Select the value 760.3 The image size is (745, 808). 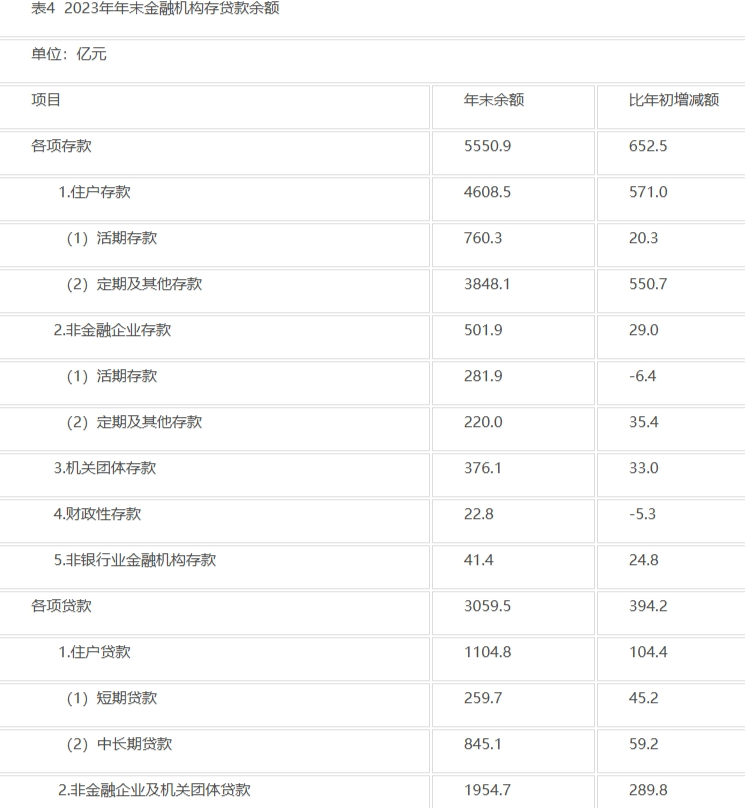pyautogui.click(x=483, y=238)
